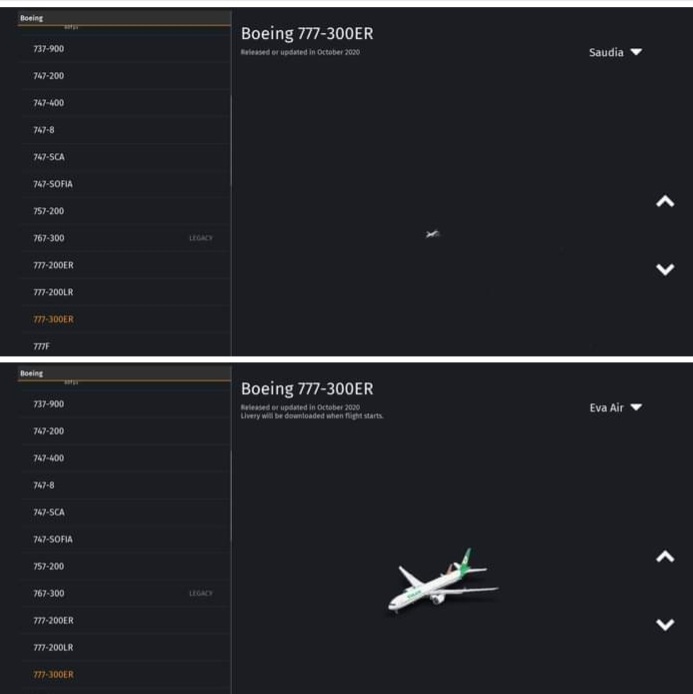Click highlighted 777-300ER in the Eva Air screen
The width and height of the screenshot is (693, 694).
point(53,674)
